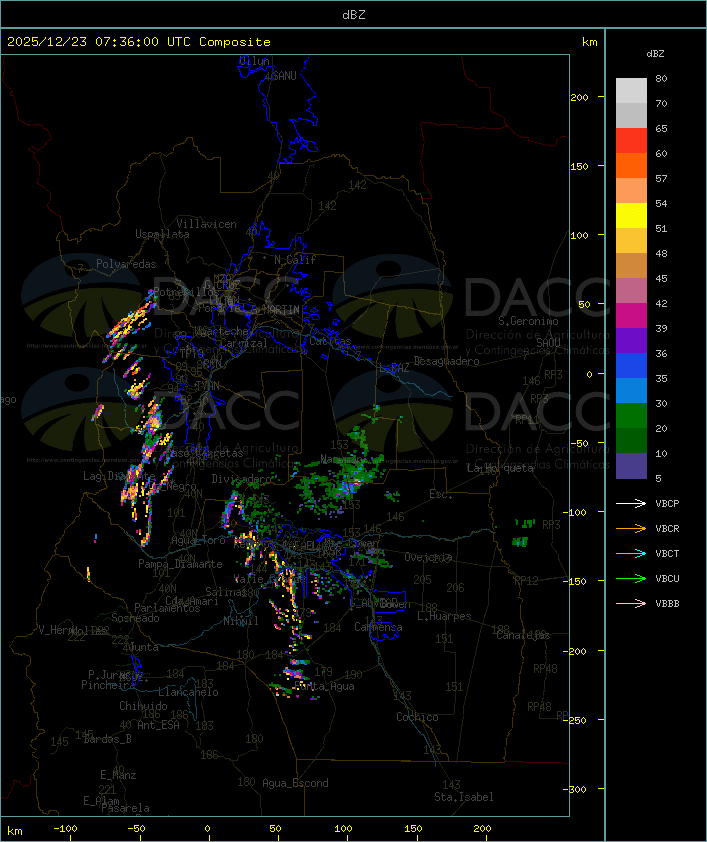Select the green 20-30 dBZ swatch
This screenshot has width=707, height=842.
[631, 415]
